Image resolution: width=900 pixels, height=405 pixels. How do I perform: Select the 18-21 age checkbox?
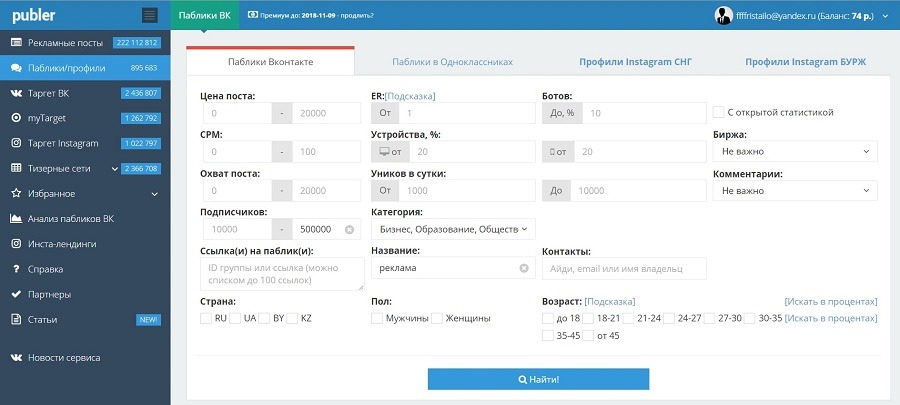click(x=588, y=318)
